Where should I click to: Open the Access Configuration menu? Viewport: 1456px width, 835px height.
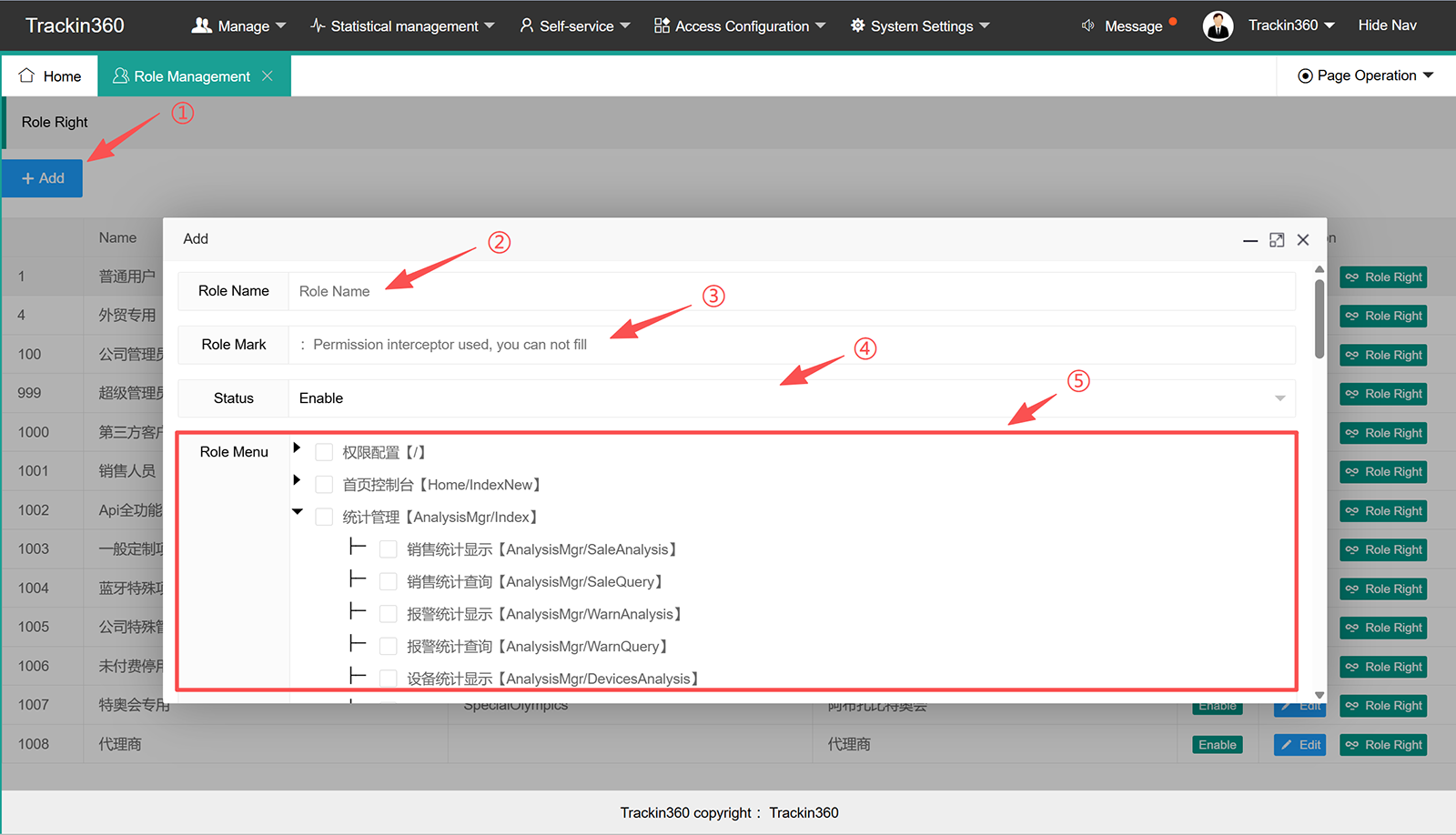pos(739,26)
